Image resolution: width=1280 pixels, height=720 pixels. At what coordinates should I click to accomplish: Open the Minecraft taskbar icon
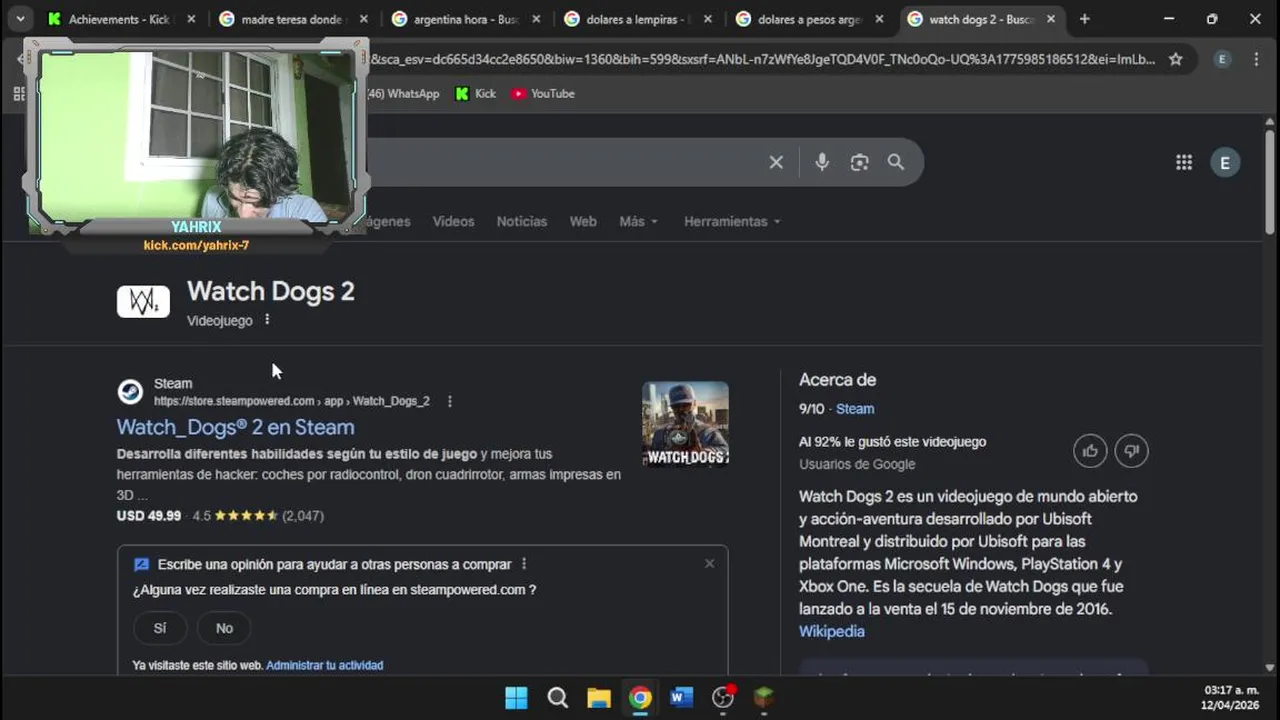point(764,698)
